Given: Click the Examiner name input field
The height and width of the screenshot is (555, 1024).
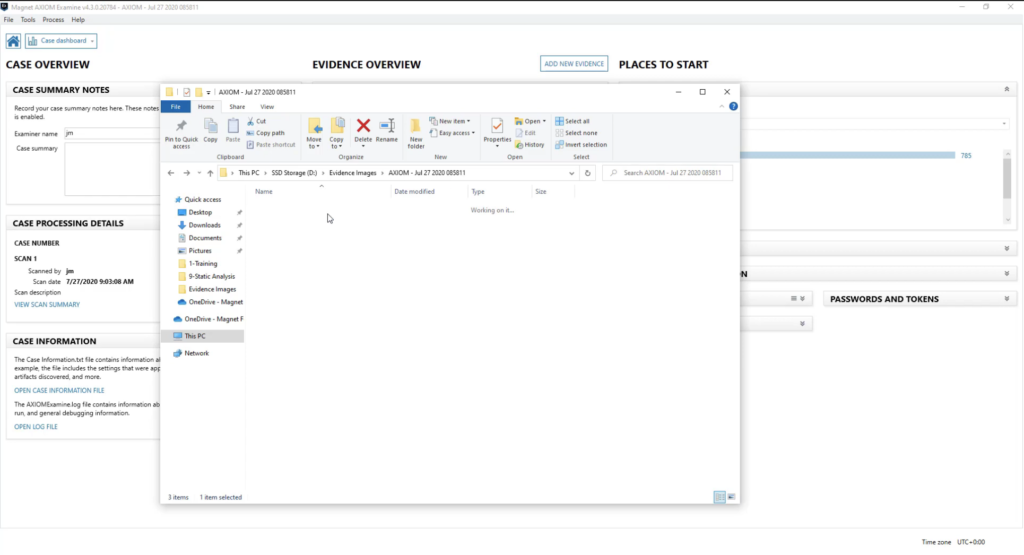Looking at the screenshot, I should tap(112, 133).
